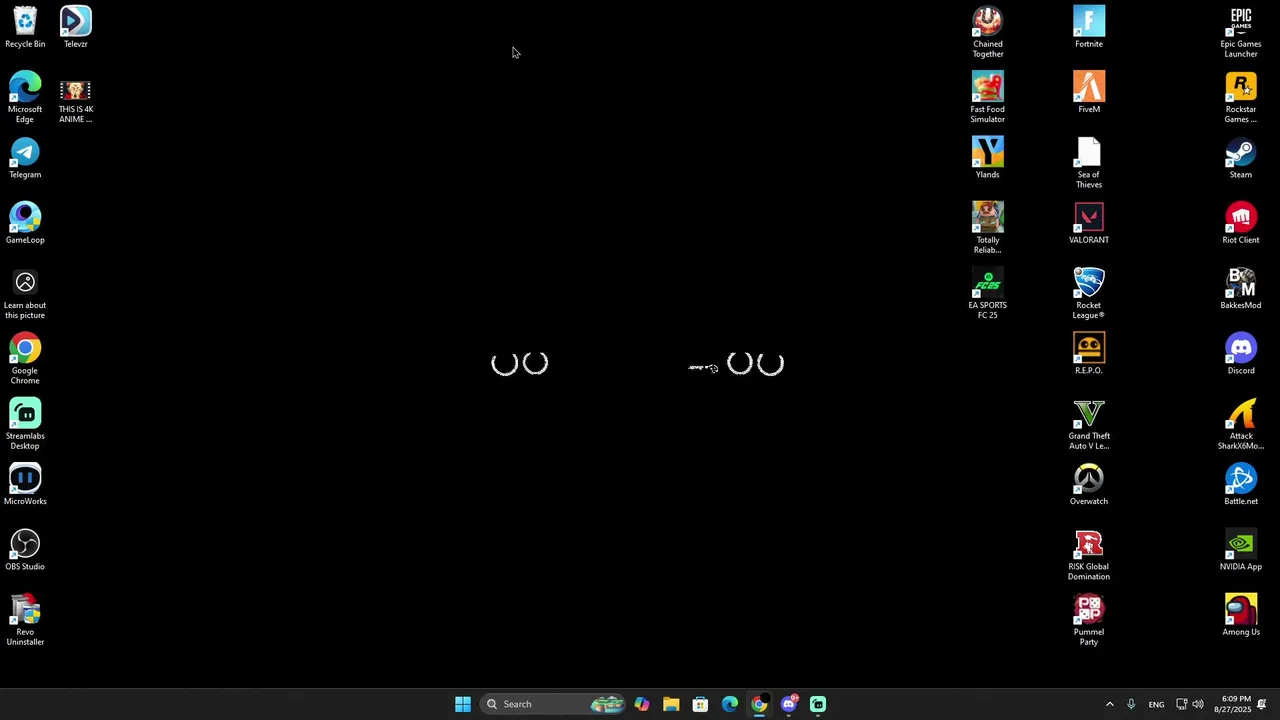Screen dimensions: 1280x720
Task: Select the Among Us desktop shortcut
Action: pyautogui.click(x=1241, y=615)
